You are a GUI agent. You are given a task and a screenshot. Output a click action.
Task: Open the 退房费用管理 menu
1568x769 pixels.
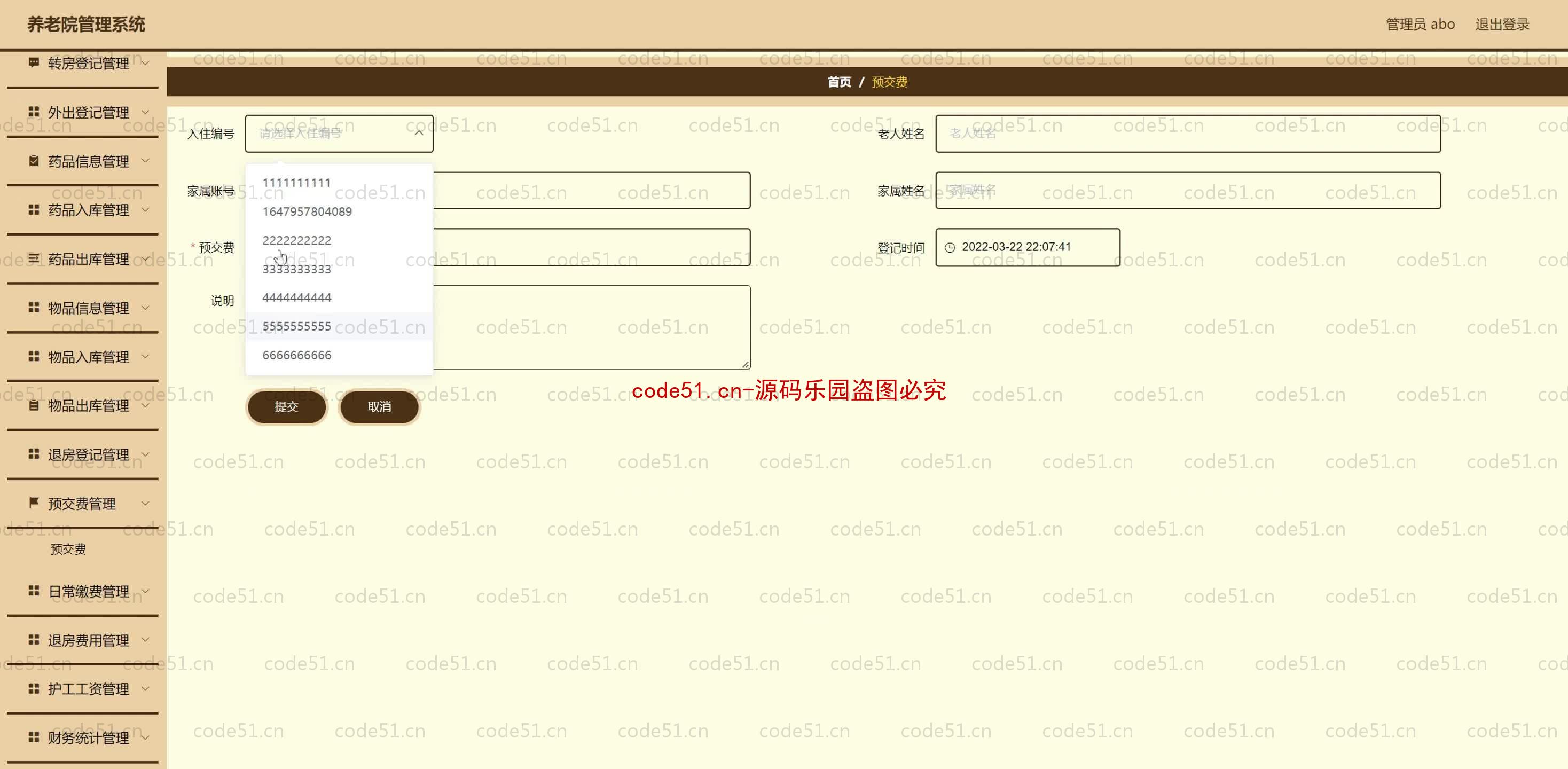[83, 640]
